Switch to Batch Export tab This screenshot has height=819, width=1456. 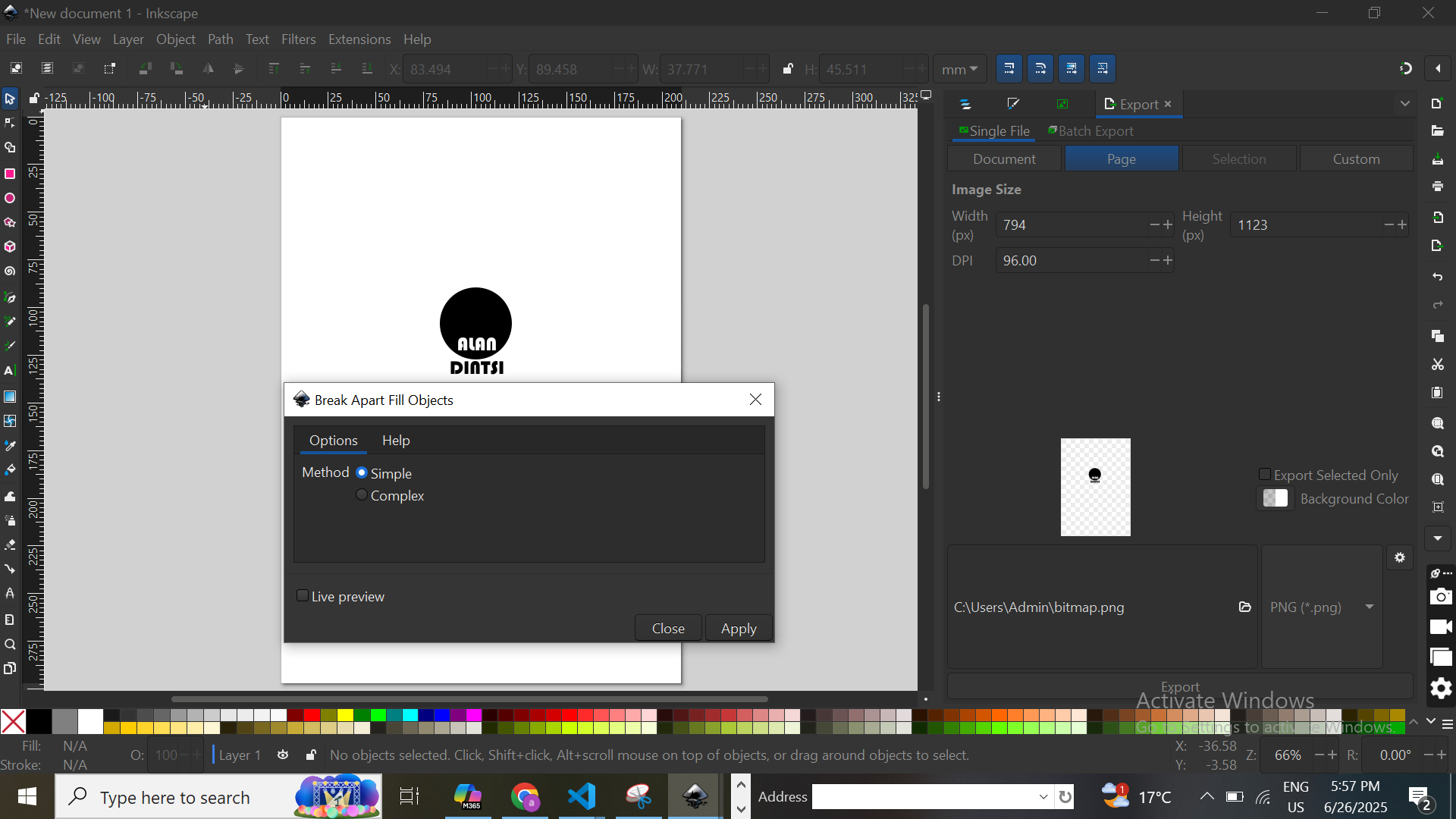point(1090,131)
